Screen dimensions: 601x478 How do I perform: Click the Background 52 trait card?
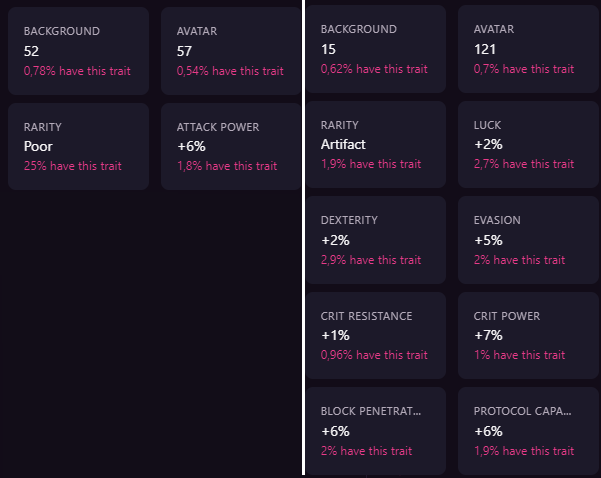pyautogui.click(x=78, y=50)
